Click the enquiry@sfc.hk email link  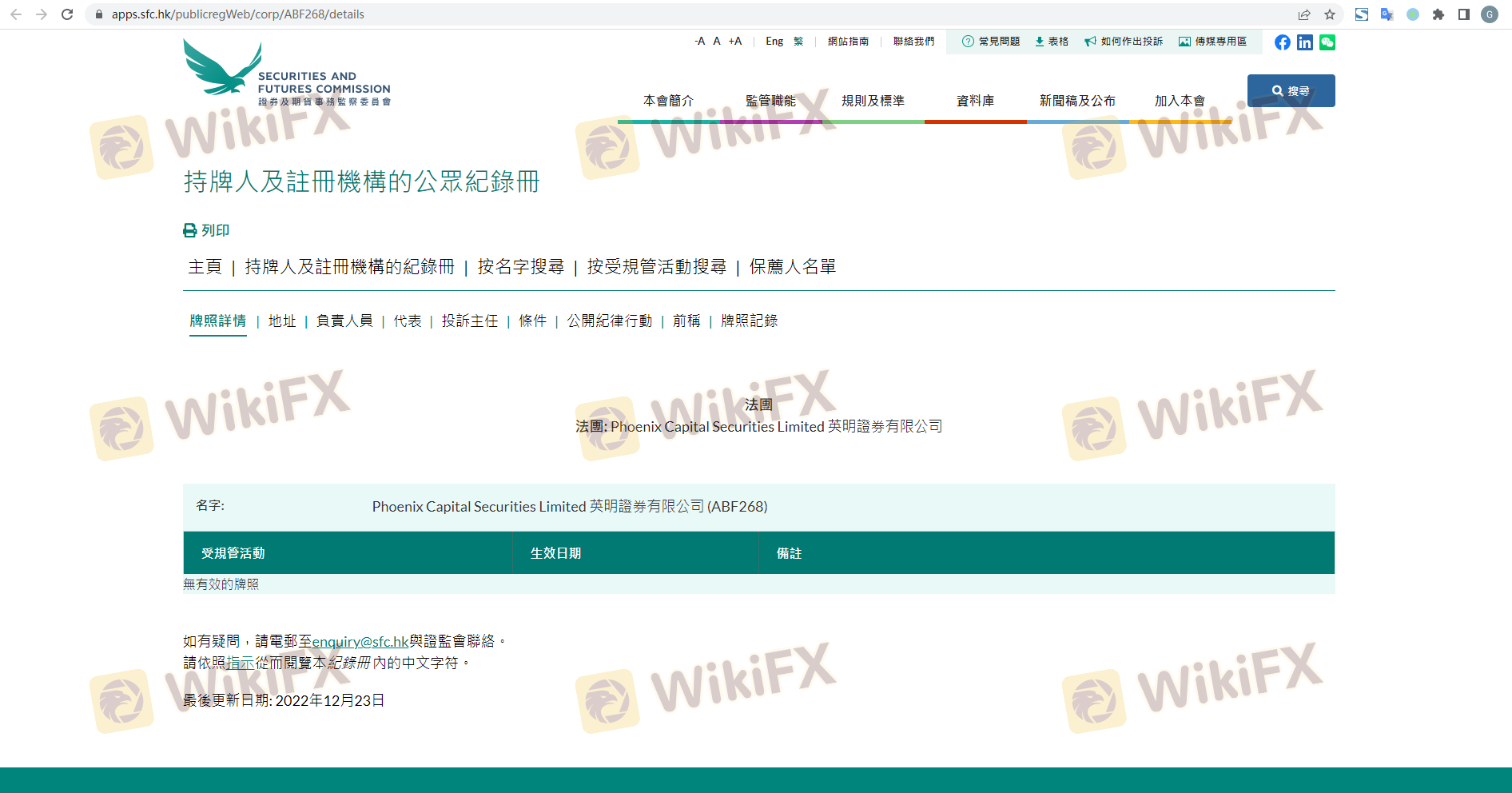(x=360, y=641)
